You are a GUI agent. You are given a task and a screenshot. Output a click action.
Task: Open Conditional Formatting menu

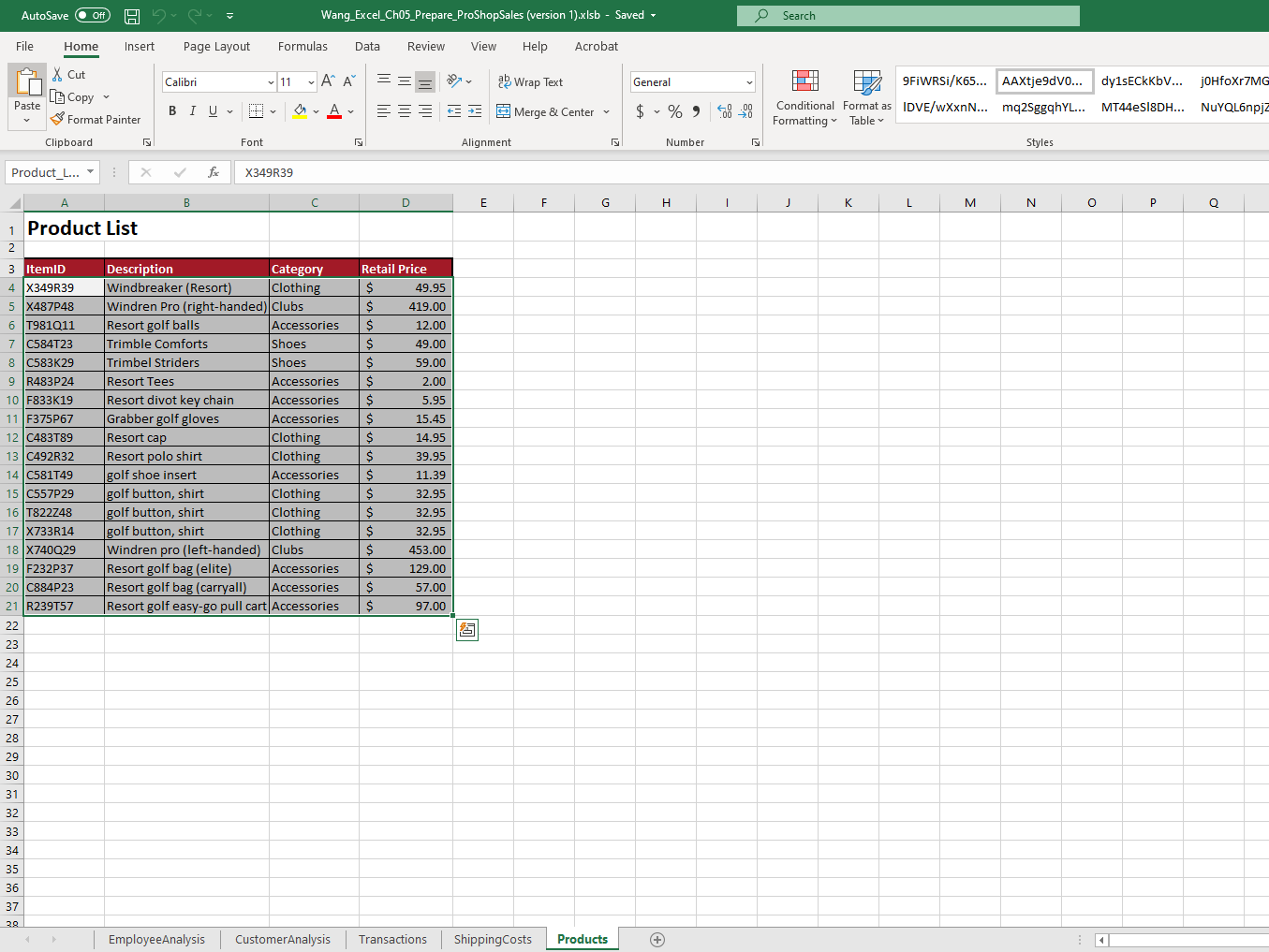point(805,97)
